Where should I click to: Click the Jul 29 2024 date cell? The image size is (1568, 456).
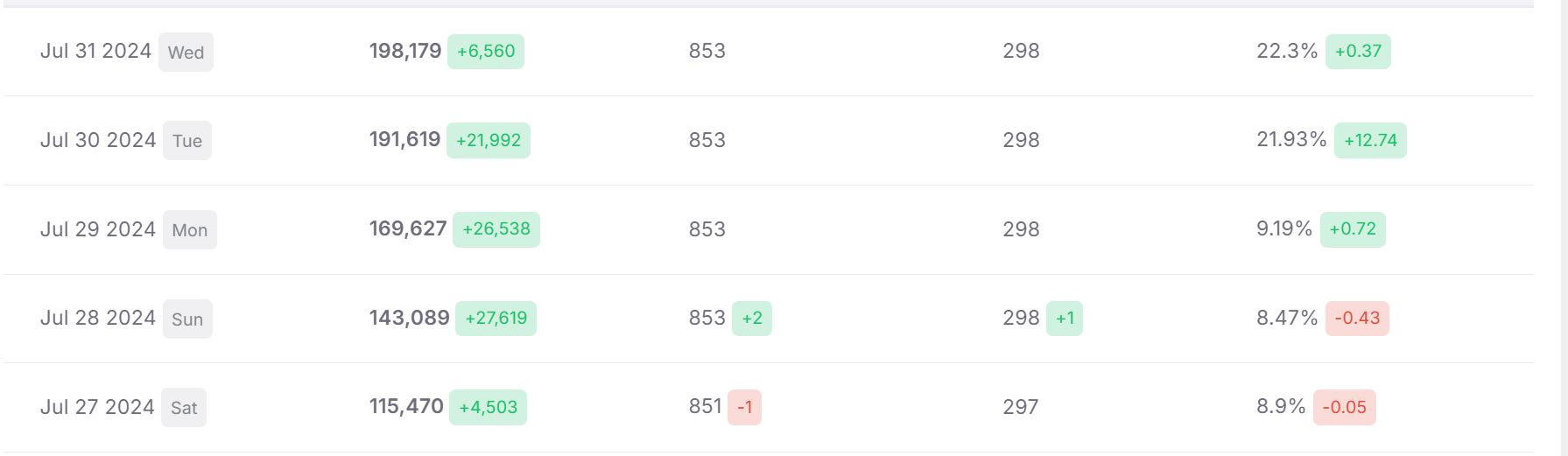(98, 230)
